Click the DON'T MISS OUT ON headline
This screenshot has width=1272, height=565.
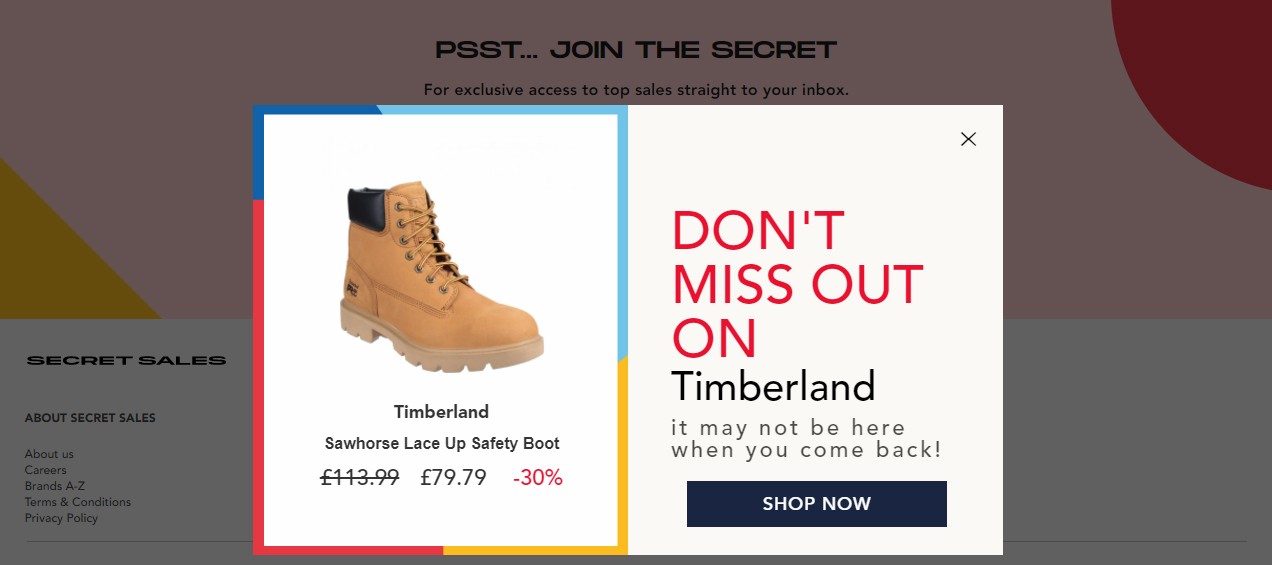(x=797, y=285)
